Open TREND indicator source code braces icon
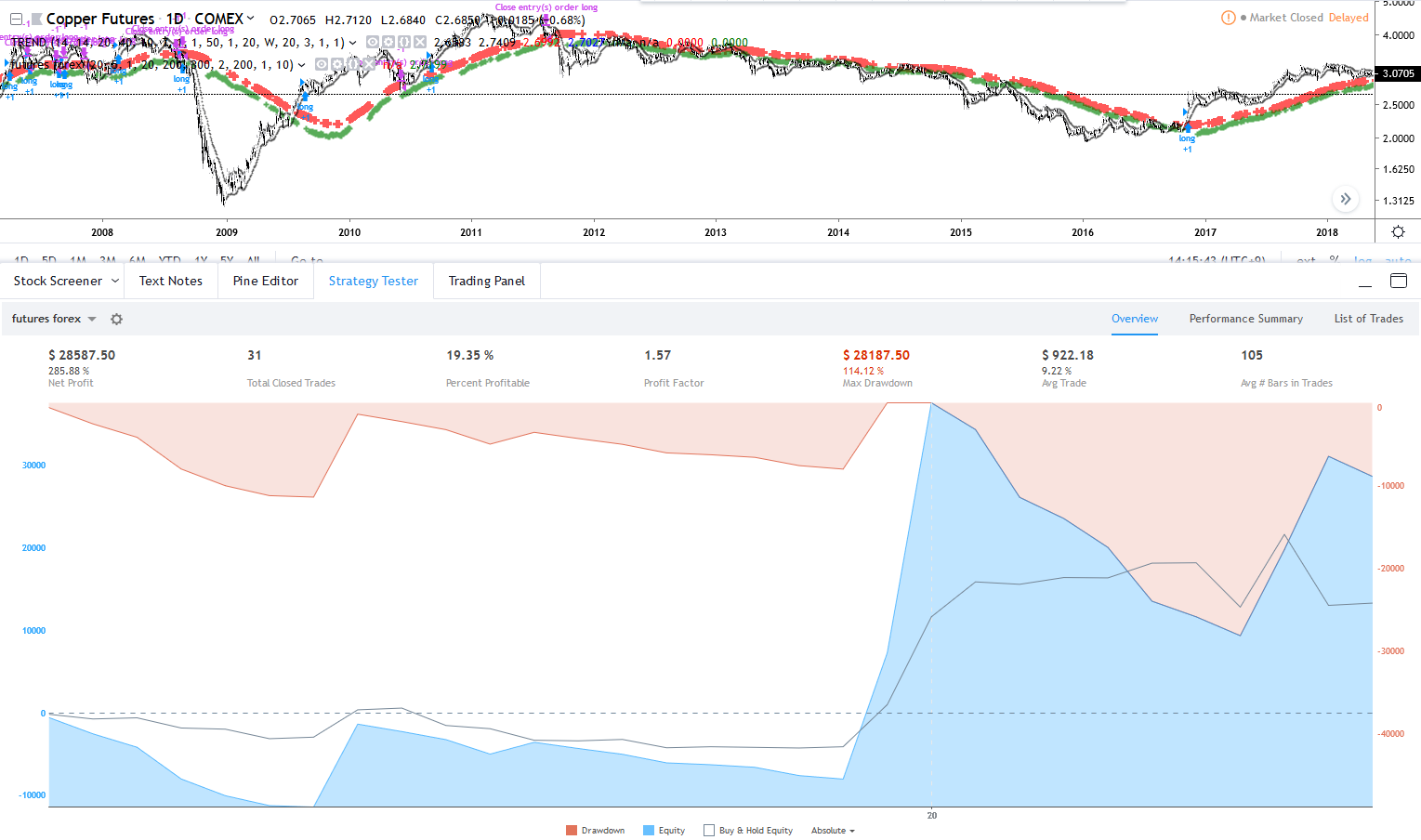Viewport: 1421px width, 840px height. (404, 43)
